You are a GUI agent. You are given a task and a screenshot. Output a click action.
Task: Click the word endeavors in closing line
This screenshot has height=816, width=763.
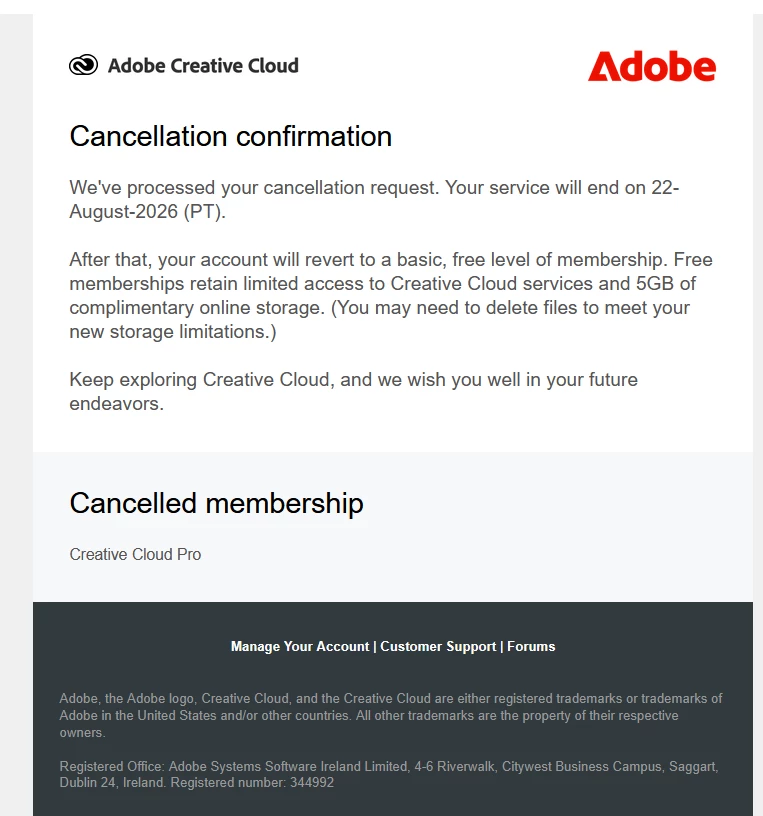pyautogui.click(x=117, y=403)
